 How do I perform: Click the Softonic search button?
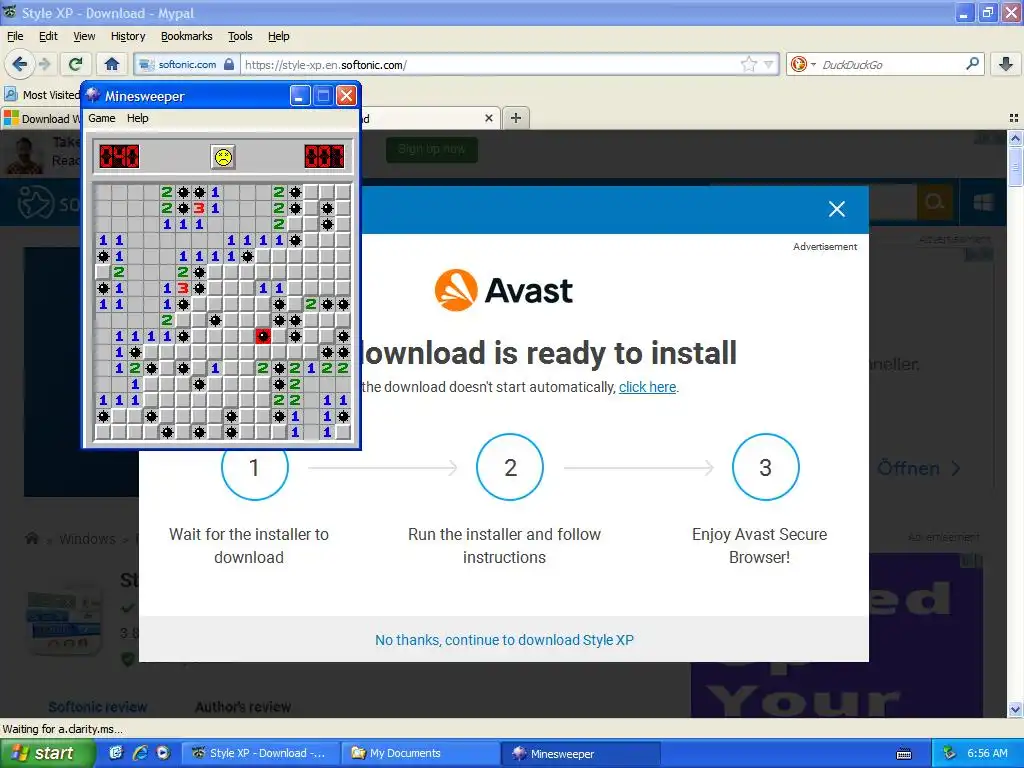[x=935, y=202]
